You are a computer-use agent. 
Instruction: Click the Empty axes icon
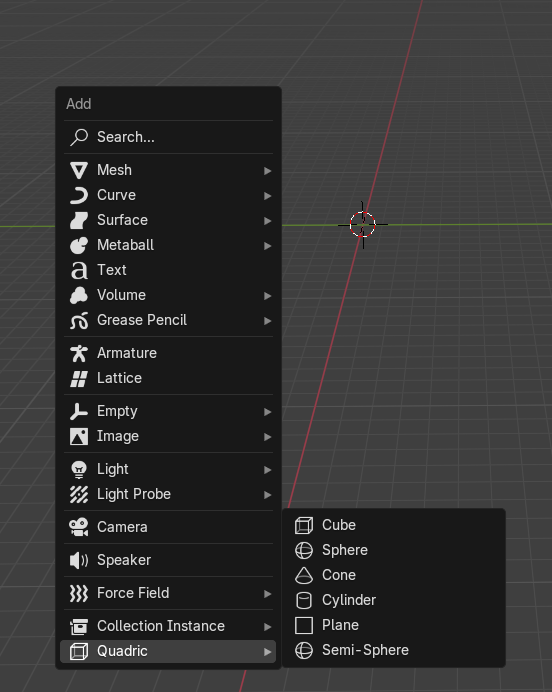79,411
